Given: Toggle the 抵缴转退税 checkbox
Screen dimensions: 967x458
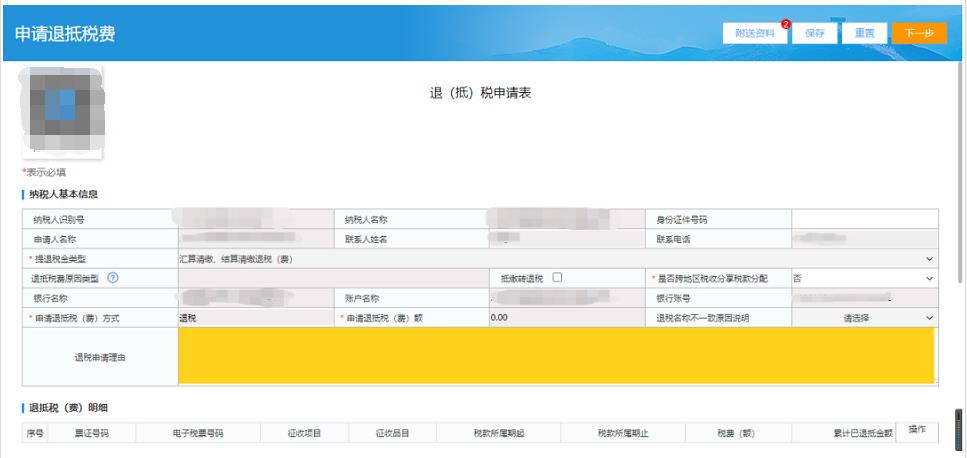Looking at the screenshot, I should 558,277.
